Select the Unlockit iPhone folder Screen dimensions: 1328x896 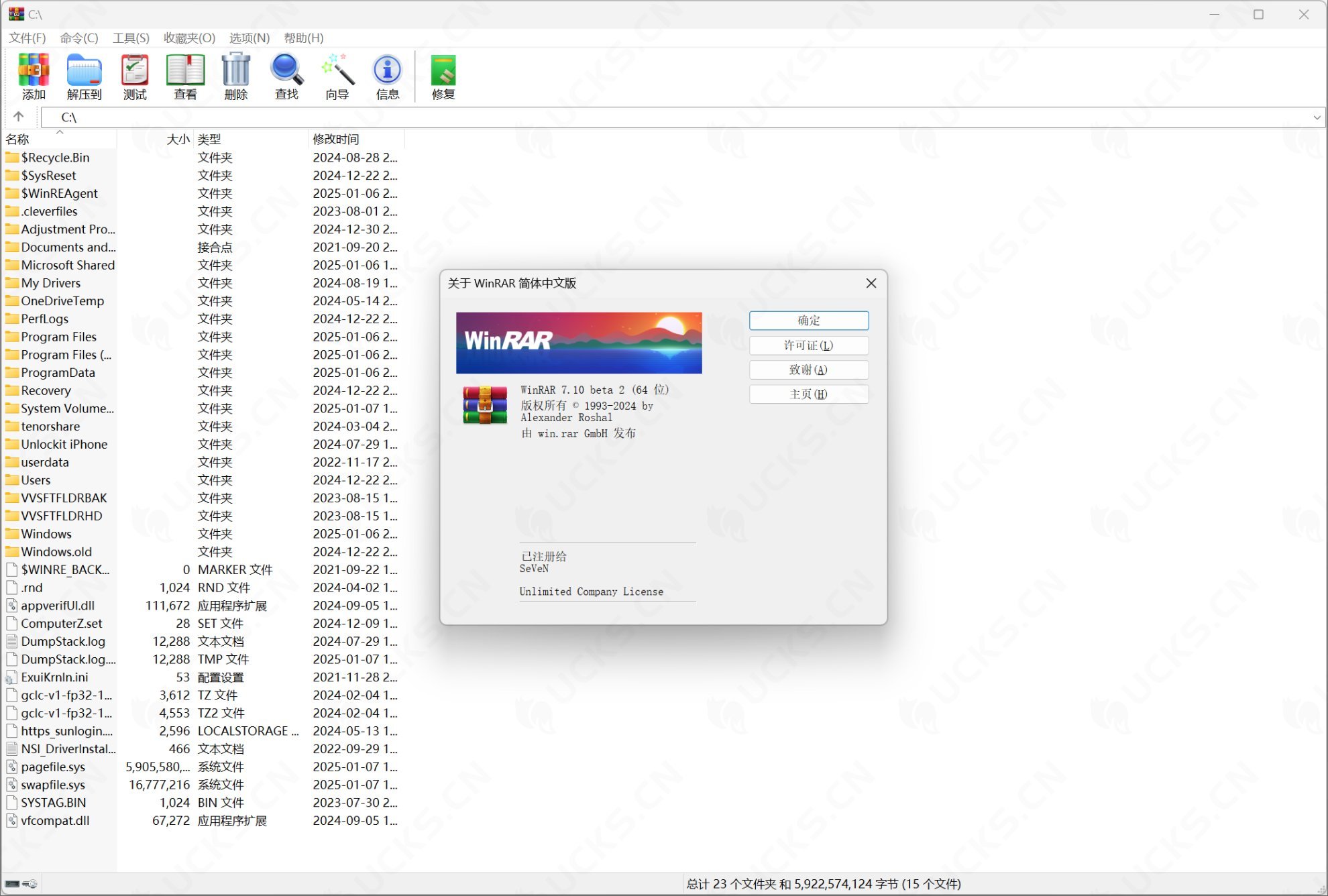(x=64, y=444)
